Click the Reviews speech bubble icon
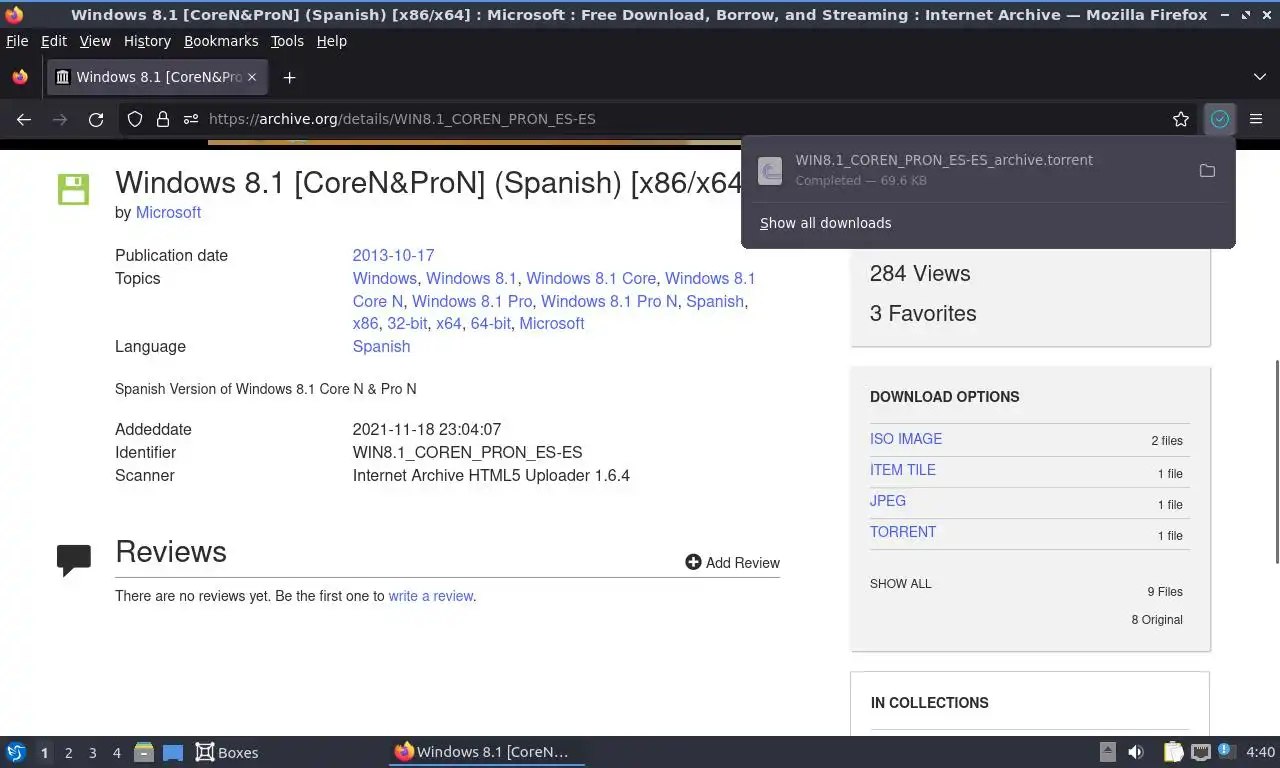Viewport: 1280px width, 768px height. coord(74,560)
